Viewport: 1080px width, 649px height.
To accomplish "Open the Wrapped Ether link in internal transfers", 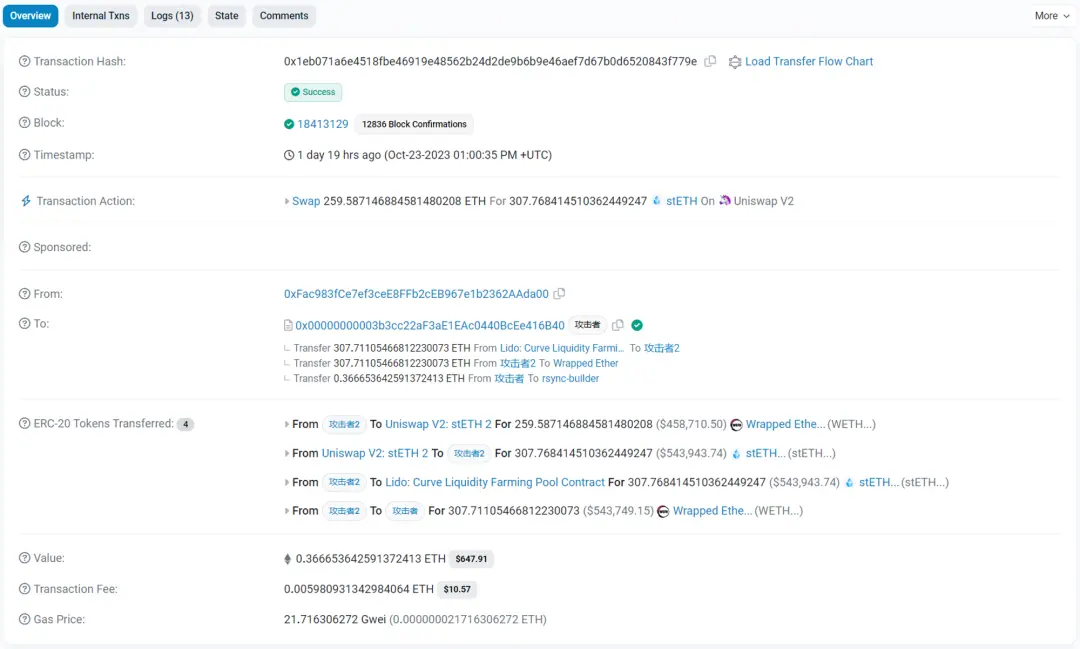I will (585, 363).
